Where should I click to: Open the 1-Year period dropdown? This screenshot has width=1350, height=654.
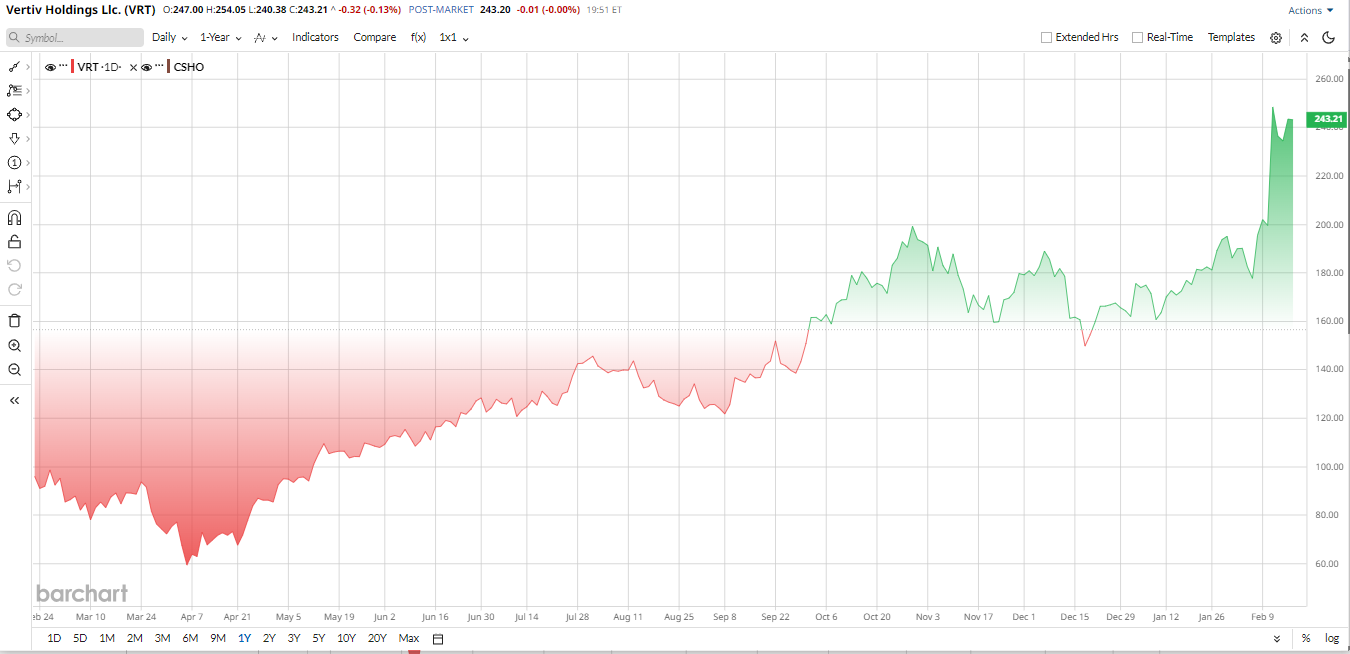click(221, 37)
